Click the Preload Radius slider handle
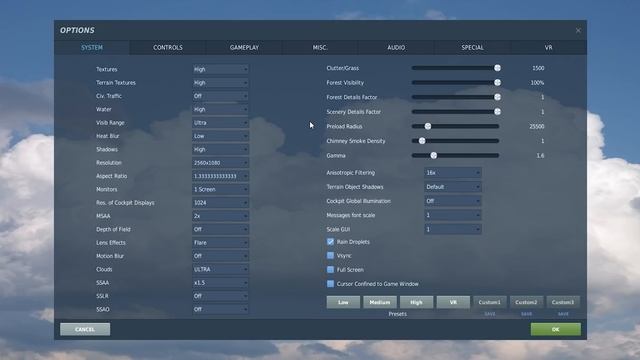Viewport: 640px width, 360px height. 428,127
